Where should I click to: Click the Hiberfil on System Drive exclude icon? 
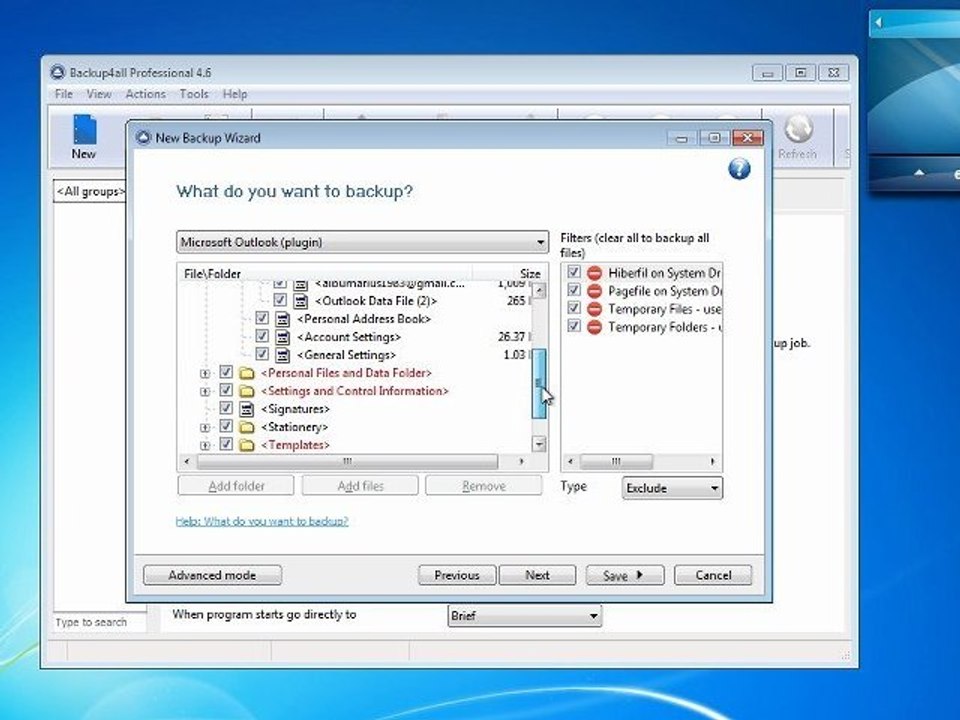pos(594,273)
